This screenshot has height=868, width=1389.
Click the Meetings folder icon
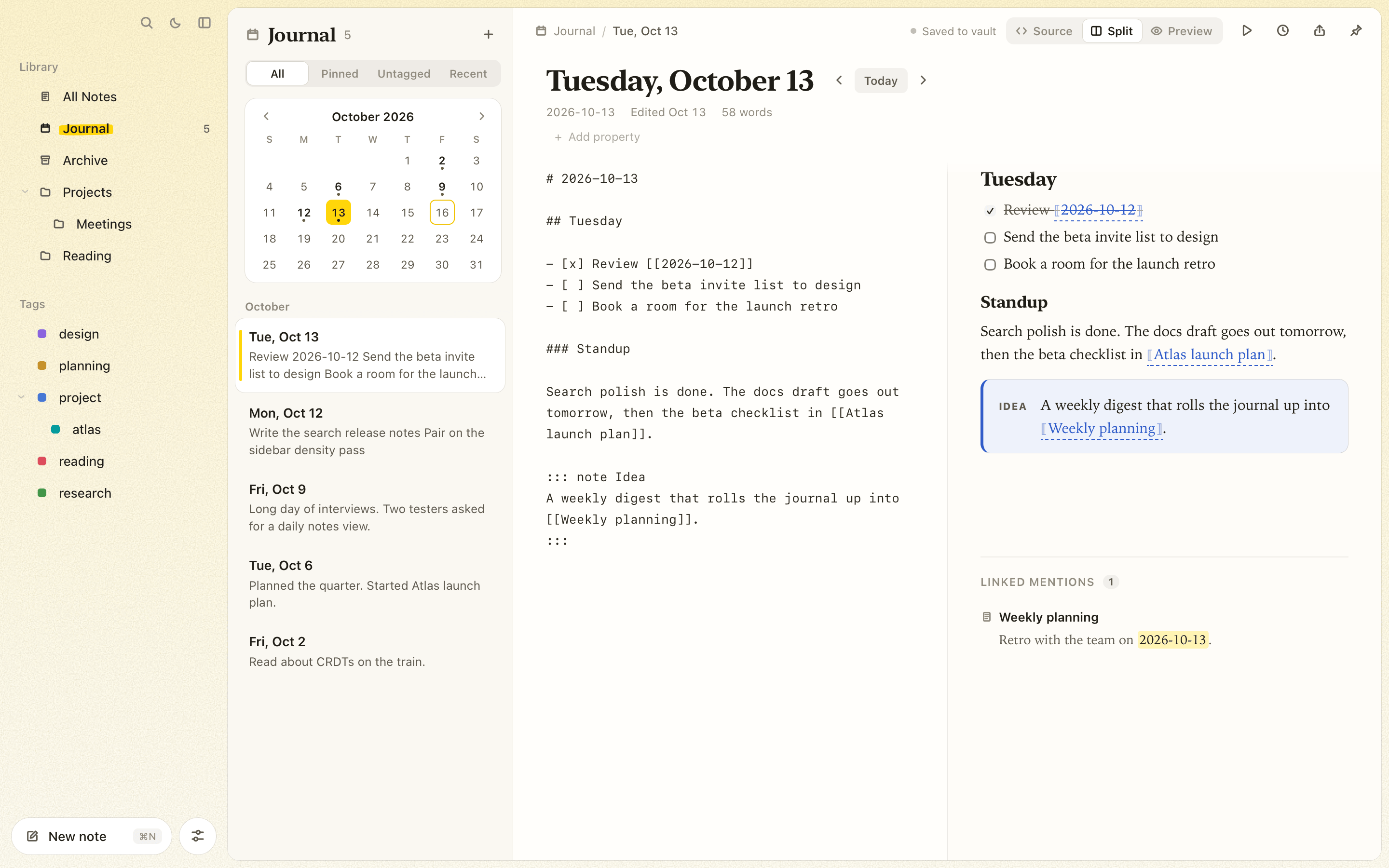tap(58, 224)
